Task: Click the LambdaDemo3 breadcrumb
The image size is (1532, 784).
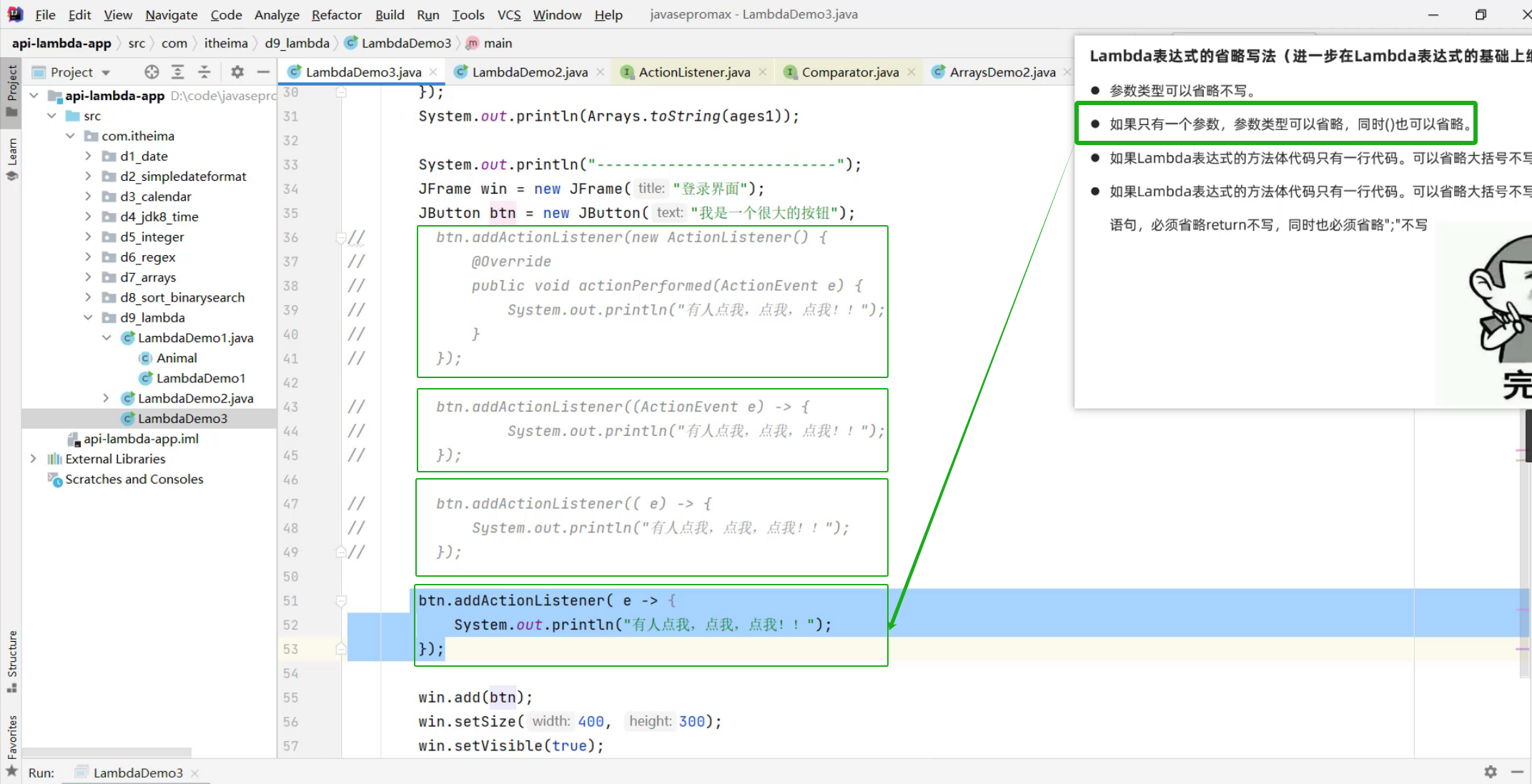Action: [x=405, y=43]
